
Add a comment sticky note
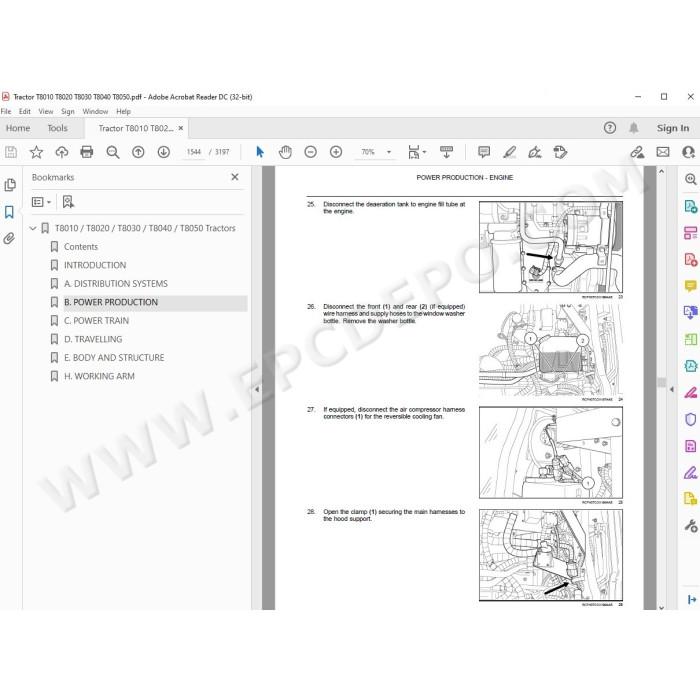[484, 152]
